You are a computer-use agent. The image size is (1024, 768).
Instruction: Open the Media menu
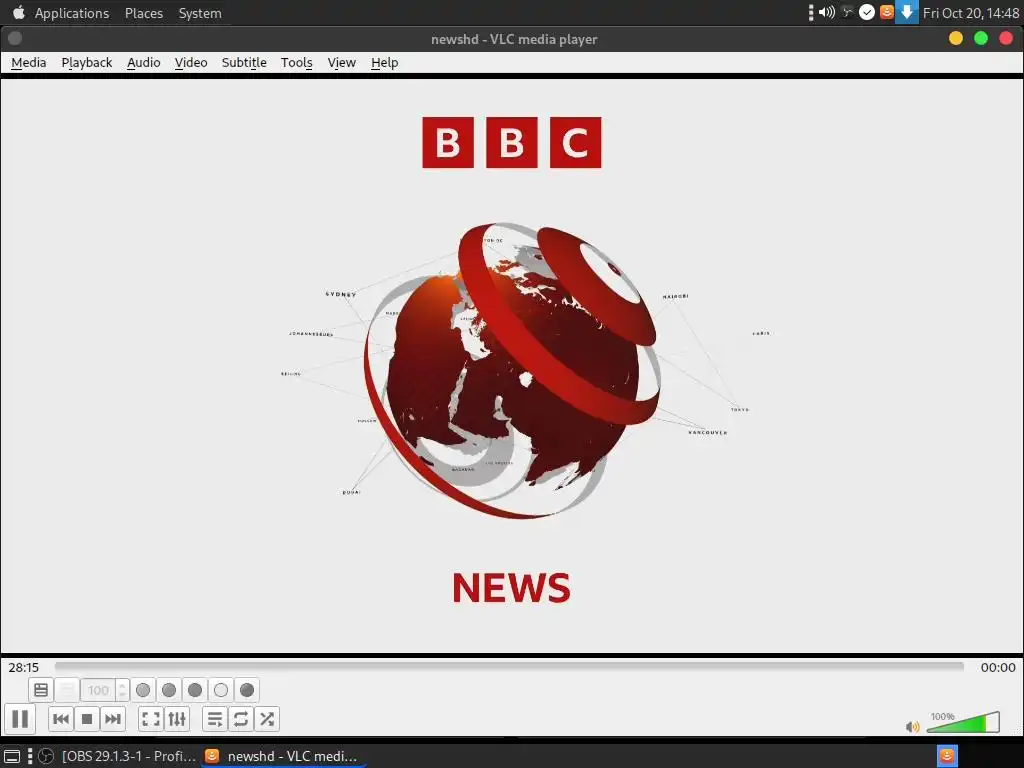(29, 62)
